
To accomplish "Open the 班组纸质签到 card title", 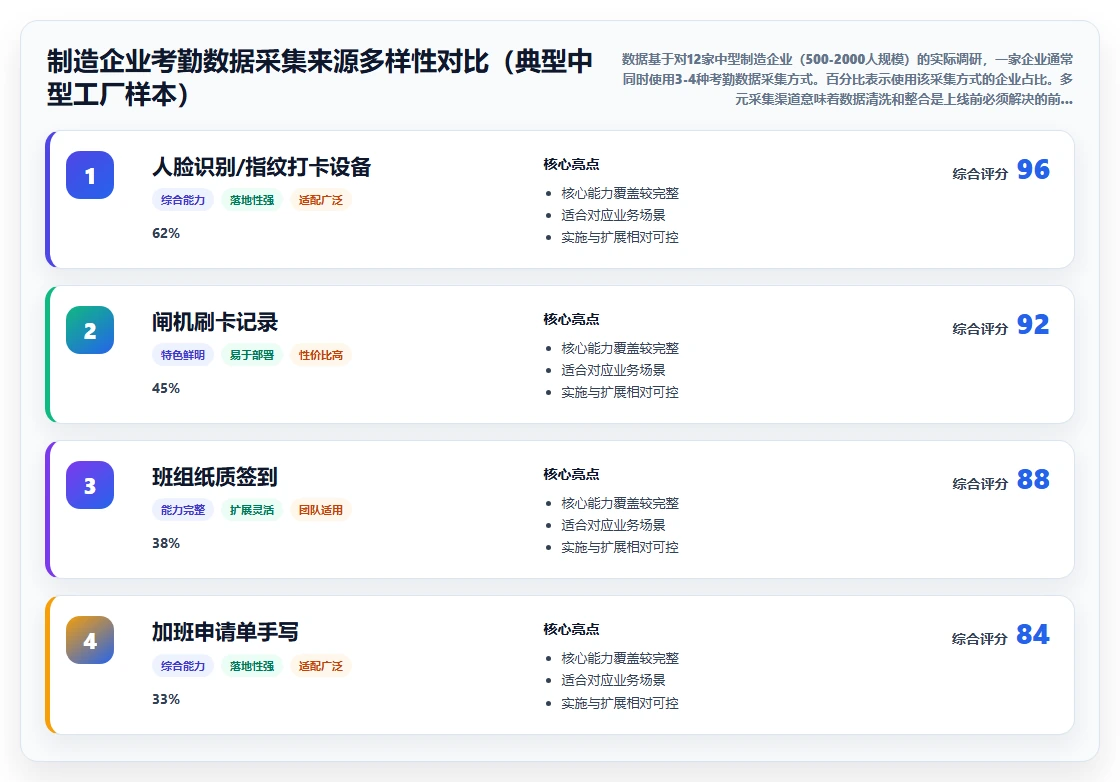I will coord(215,477).
